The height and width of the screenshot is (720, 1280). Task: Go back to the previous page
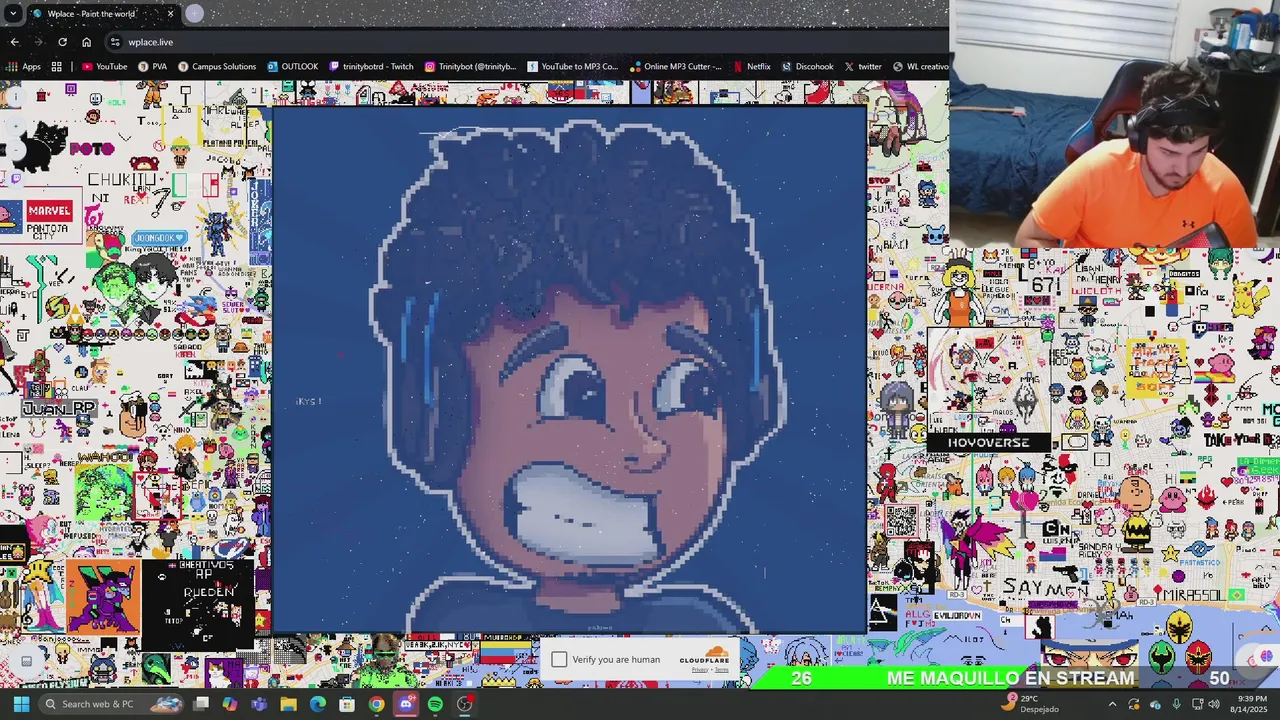pos(14,42)
